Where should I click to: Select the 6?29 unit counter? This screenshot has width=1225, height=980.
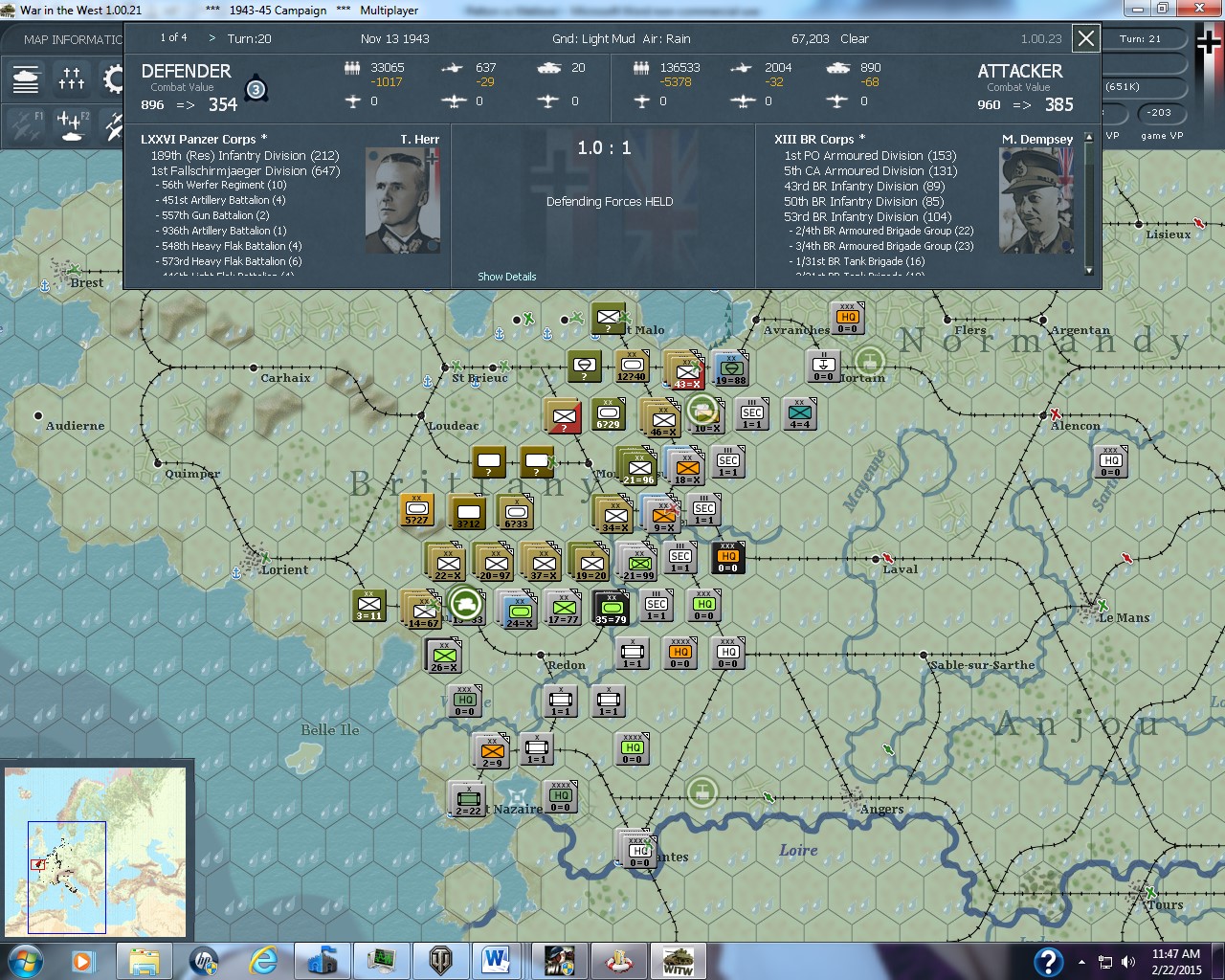pyautogui.click(x=608, y=414)
